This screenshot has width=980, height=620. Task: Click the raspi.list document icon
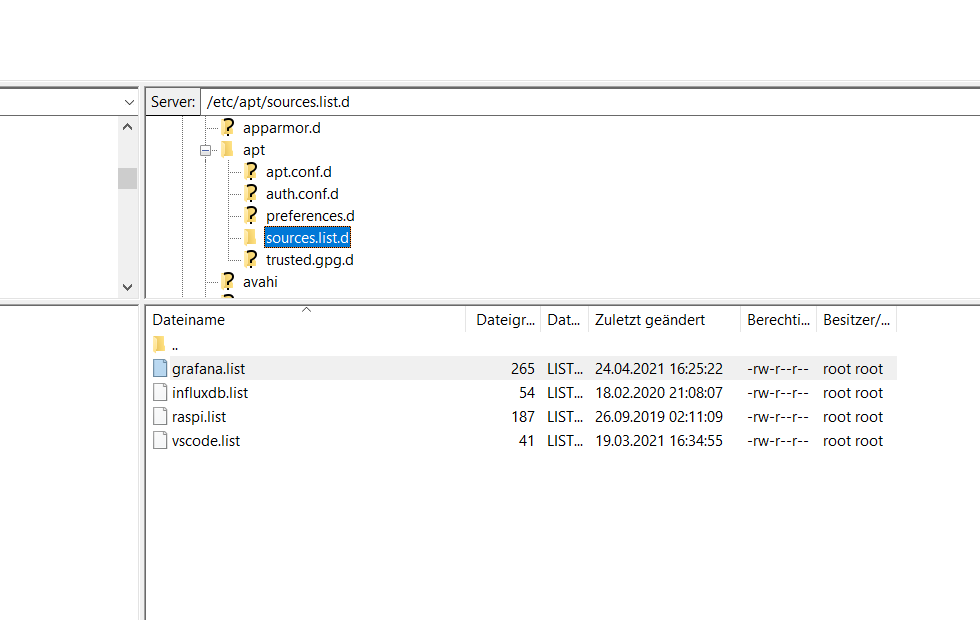tap(159, 416)
